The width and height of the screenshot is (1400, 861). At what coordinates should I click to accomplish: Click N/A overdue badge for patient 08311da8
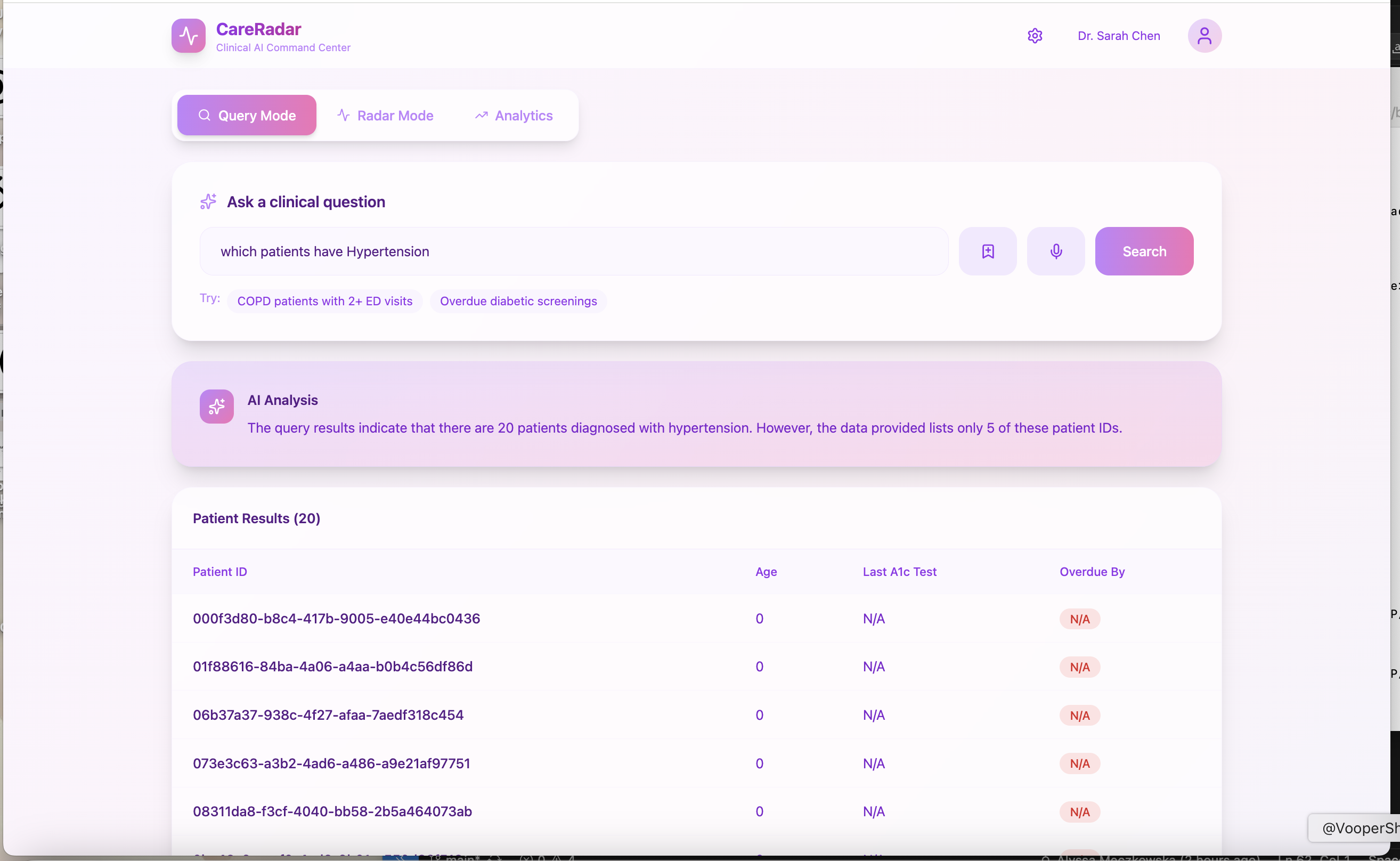(x=1079, y=811)
